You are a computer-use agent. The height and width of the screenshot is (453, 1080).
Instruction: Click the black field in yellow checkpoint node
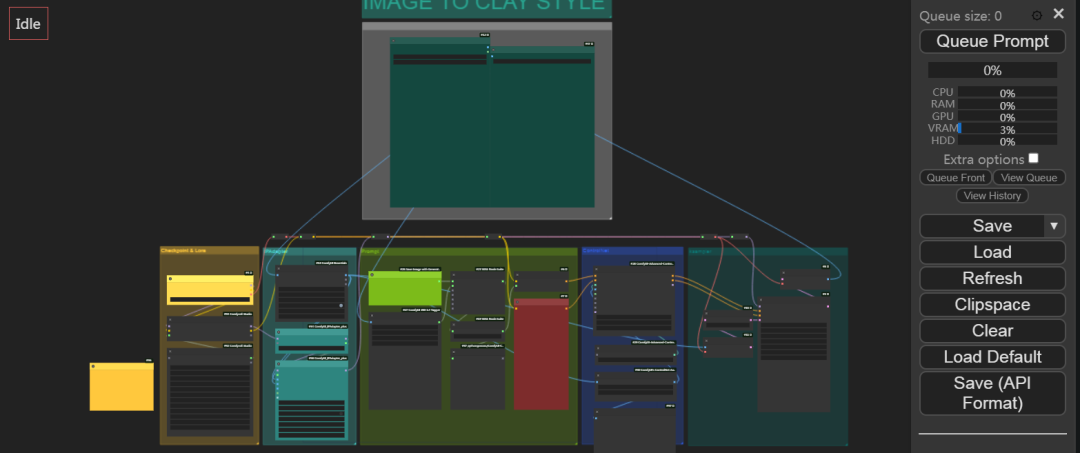pyautogui.click(x=209, y=299)
